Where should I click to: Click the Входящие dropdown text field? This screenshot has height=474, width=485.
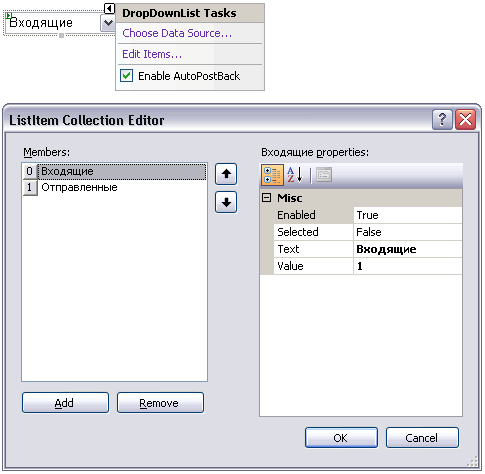pyautogui.click(x=53, y=23)
